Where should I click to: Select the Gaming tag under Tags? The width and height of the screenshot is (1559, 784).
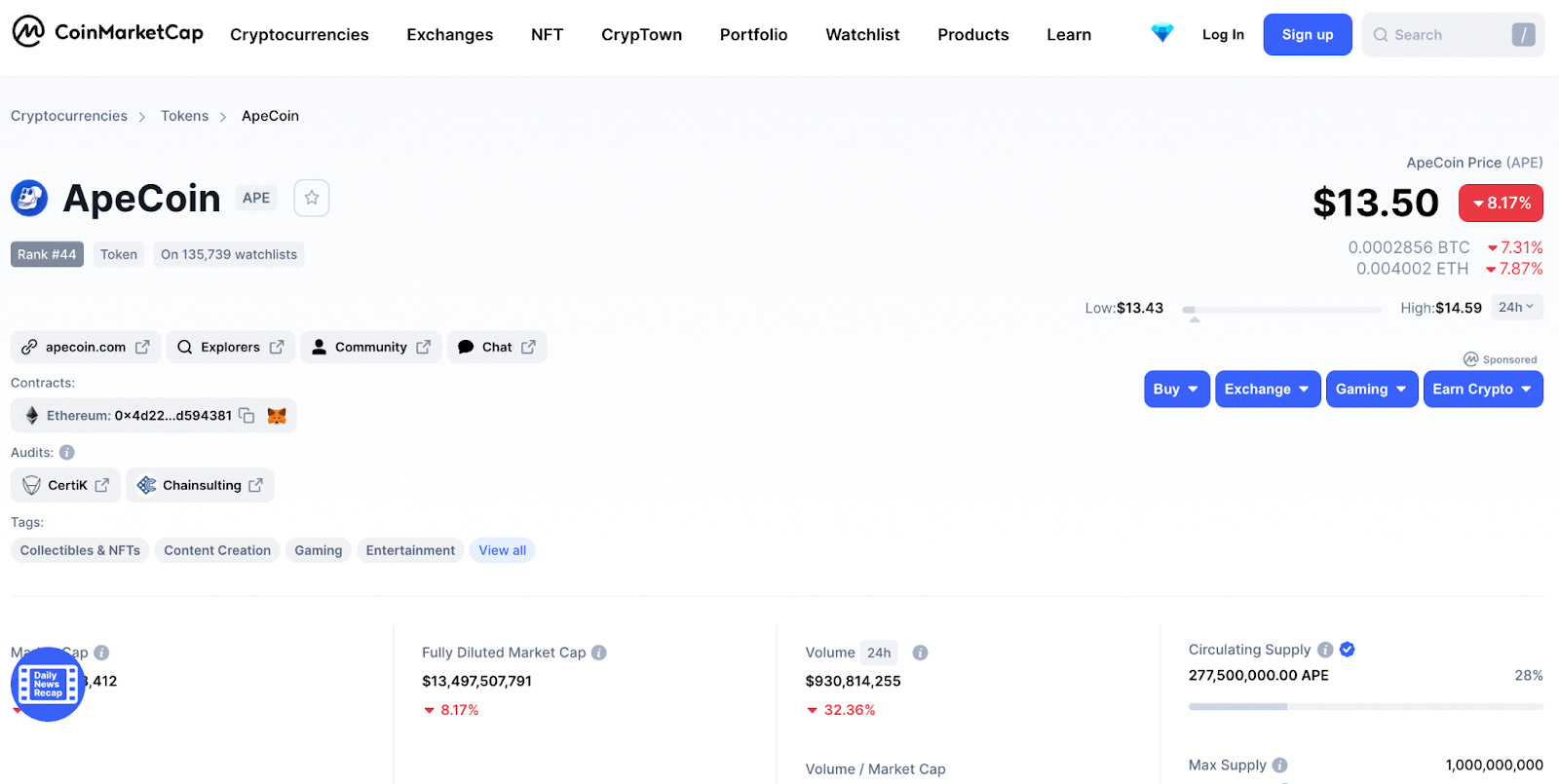(x=319, y=550)
